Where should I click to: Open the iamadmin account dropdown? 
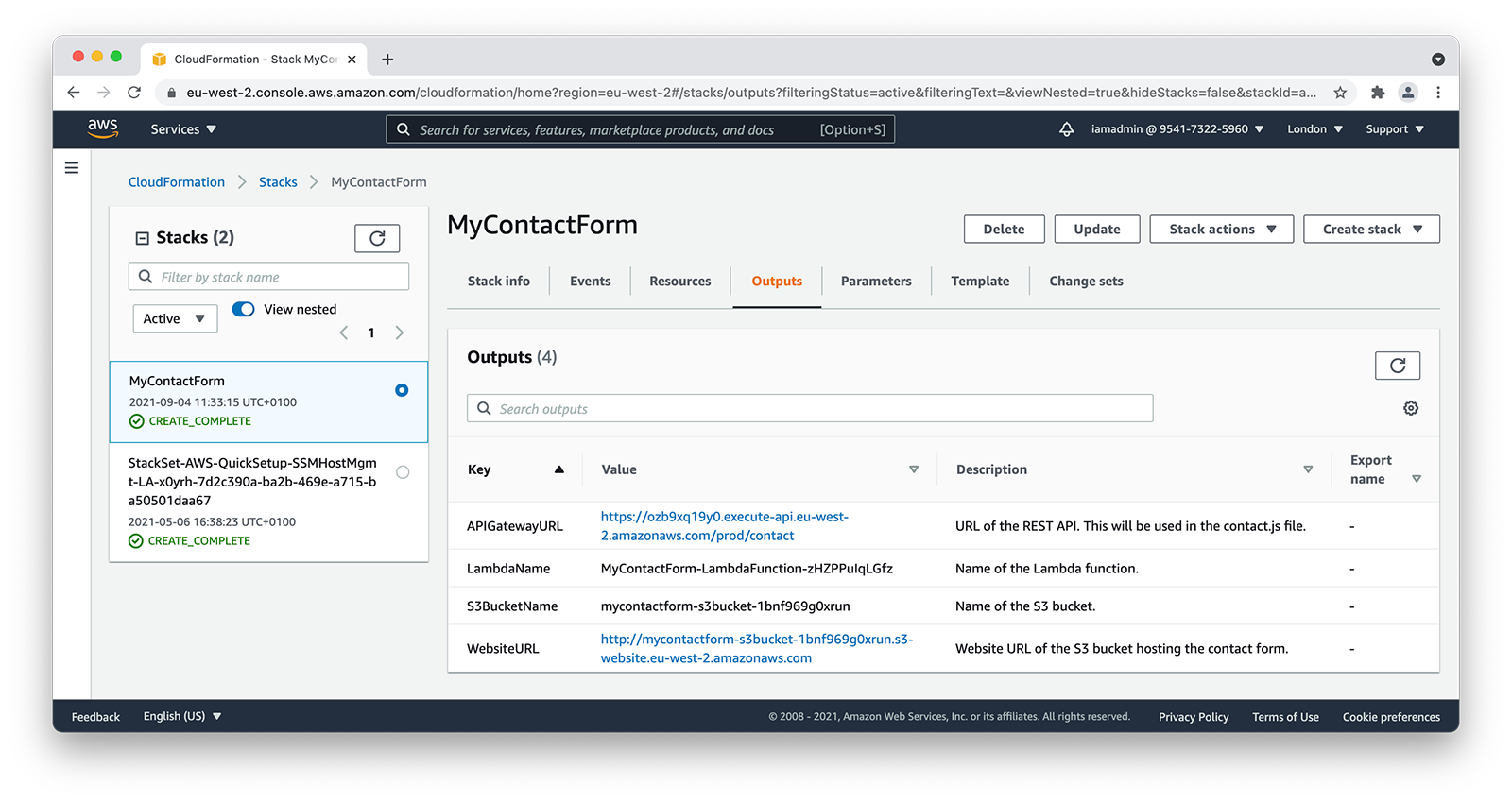point(1177,129)
